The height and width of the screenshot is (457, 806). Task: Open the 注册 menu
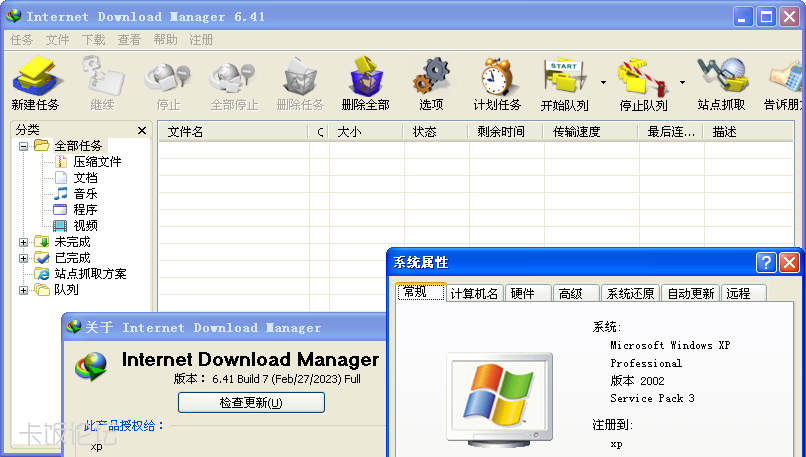click(x=201, y=40)
